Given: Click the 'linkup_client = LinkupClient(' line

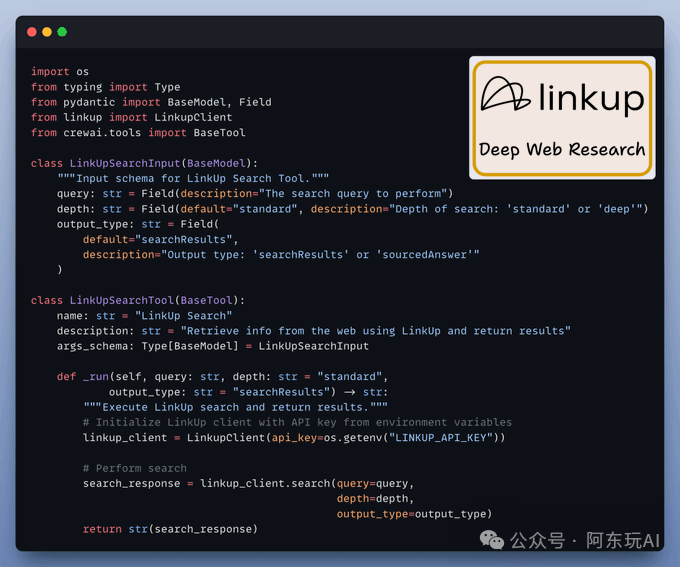Looking at the screenshot, I should tap(294, 437).
